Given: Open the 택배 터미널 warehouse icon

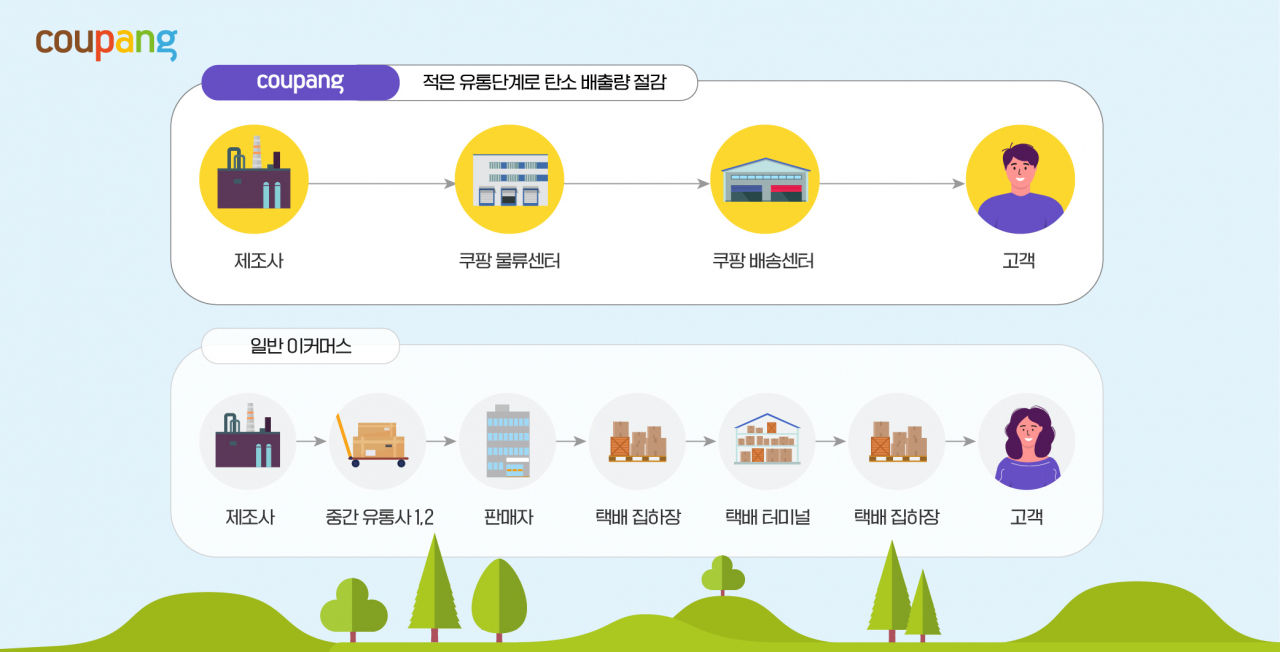Looking at the screenshot, I should click(766, 441).
